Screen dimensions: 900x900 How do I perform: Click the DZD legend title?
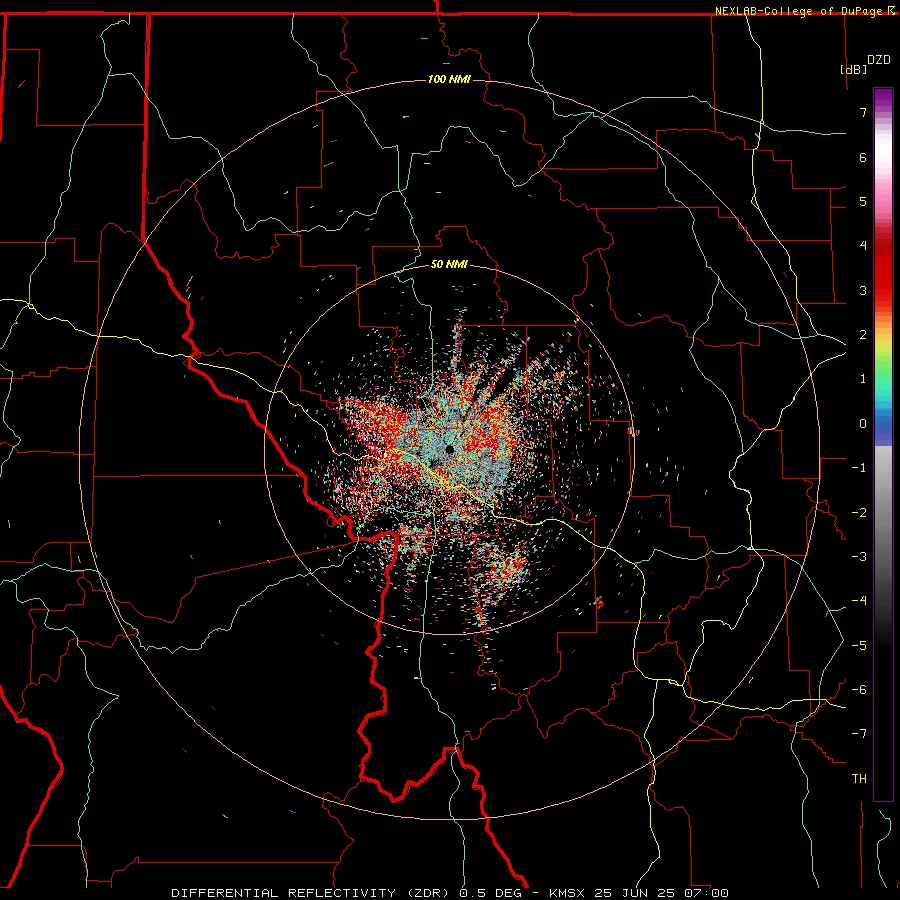click(878, 60)
